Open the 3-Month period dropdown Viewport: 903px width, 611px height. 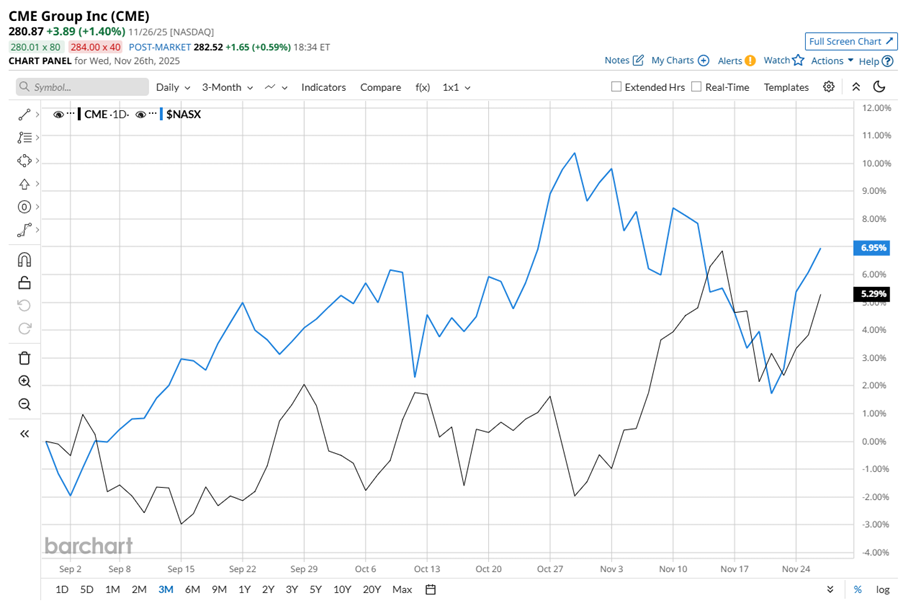click(227, 87)
